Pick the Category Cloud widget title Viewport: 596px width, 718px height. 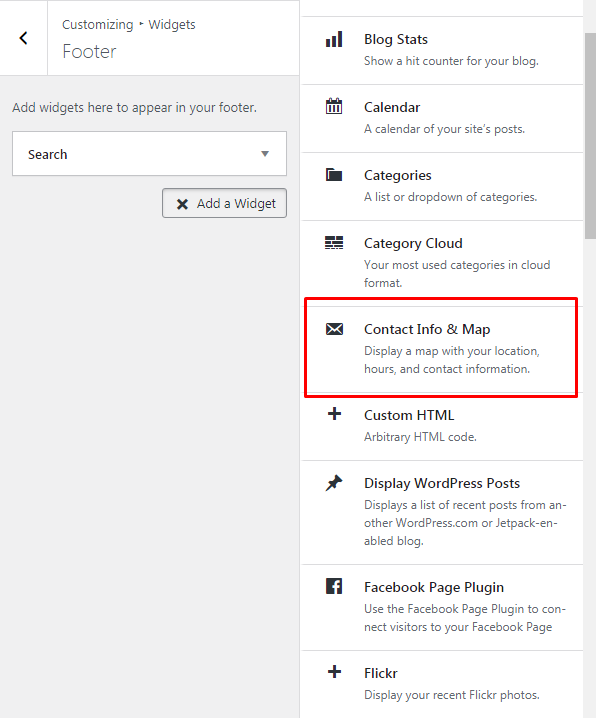[x=413, y=243]
